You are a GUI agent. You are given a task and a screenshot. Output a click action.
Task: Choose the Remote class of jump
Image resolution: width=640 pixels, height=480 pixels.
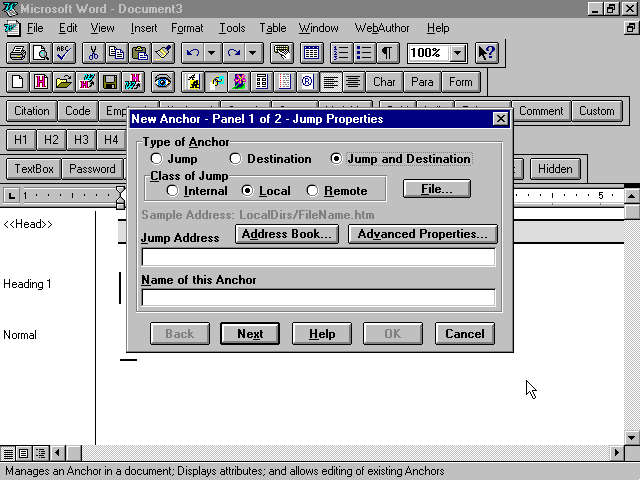point(313,191)
